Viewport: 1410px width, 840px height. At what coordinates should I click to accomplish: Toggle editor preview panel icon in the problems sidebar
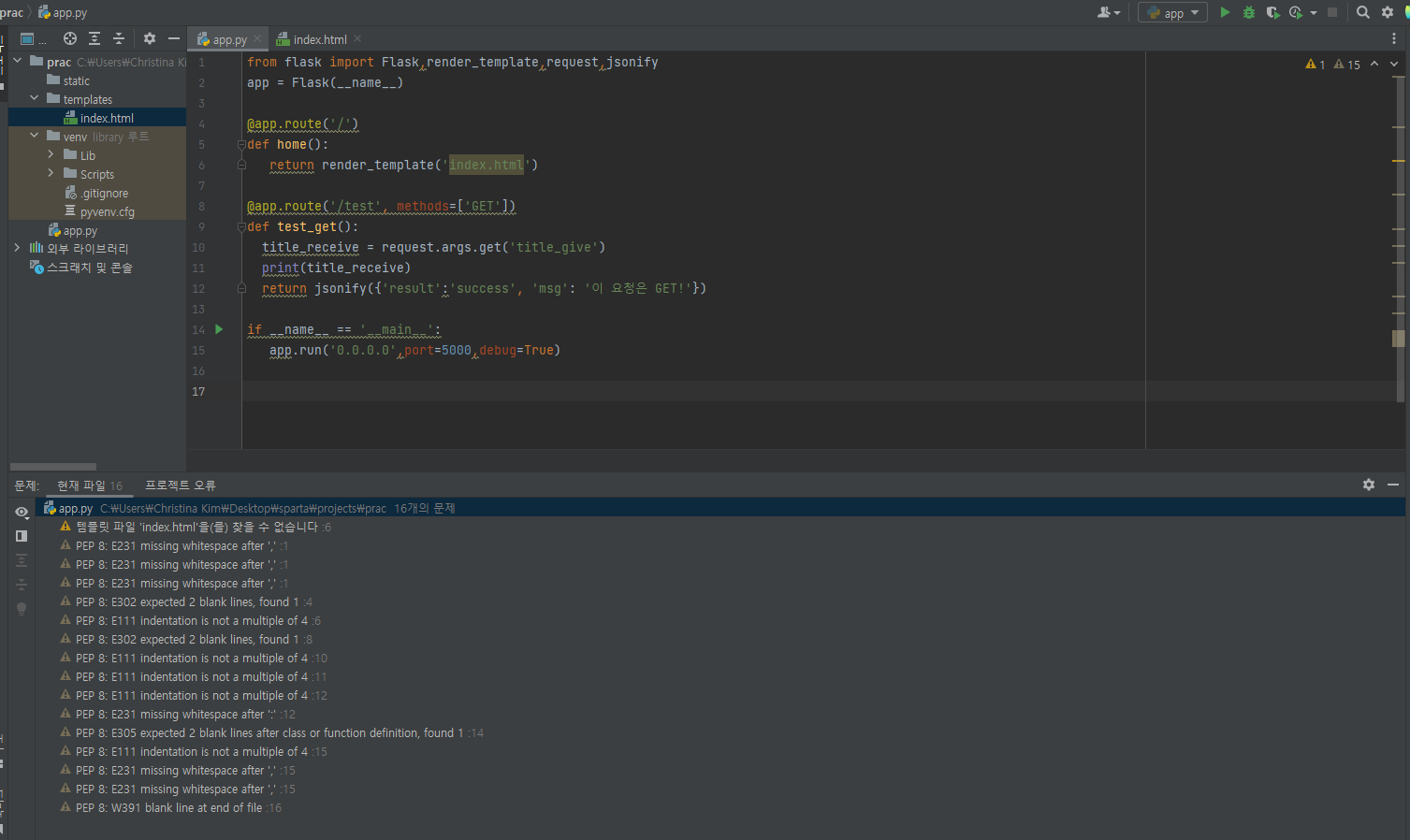pyautogui.click(x=22, y=536)
